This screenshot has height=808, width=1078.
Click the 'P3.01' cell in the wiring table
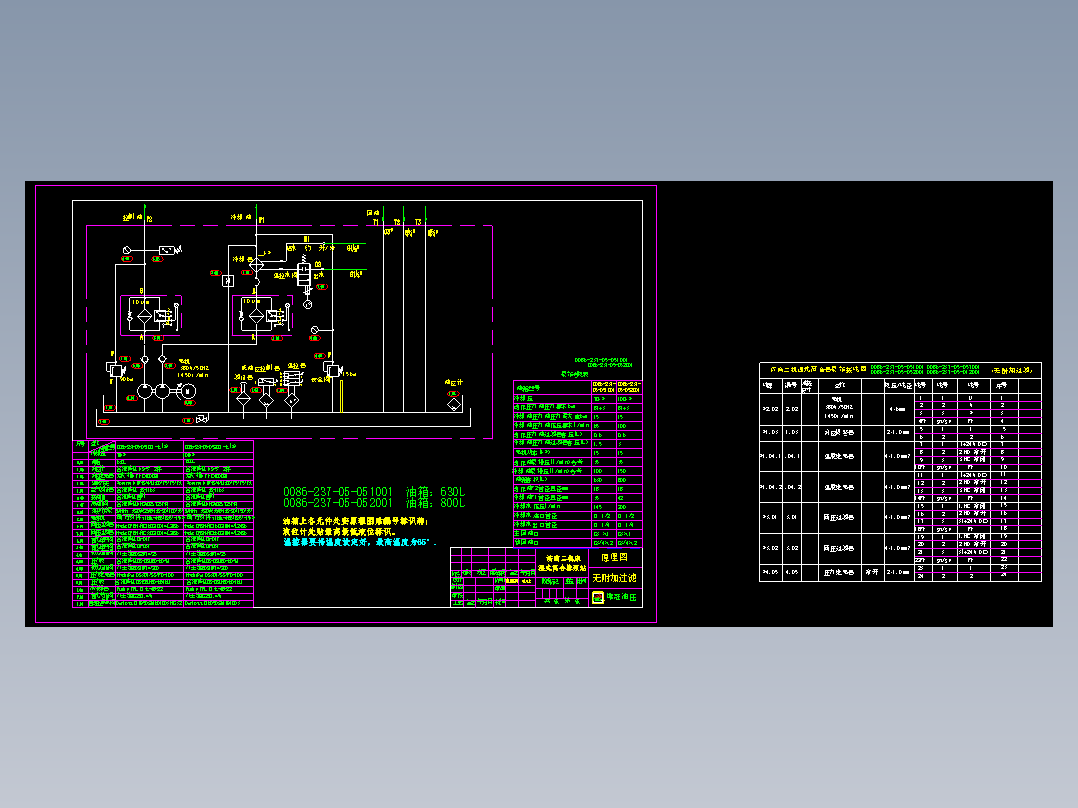[770, 517]
